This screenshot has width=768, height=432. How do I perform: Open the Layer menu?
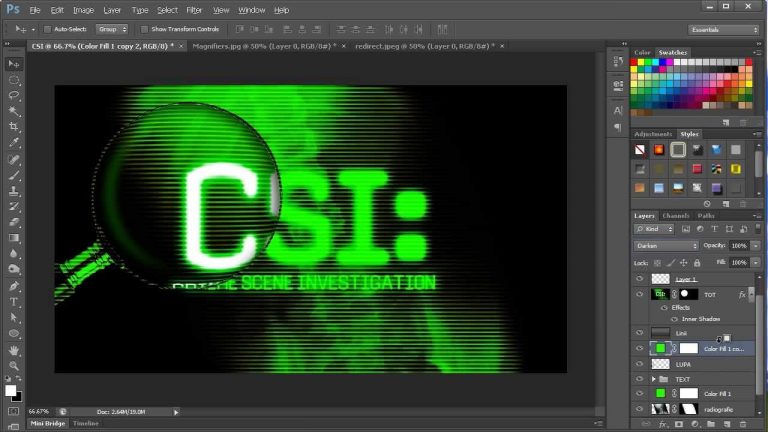coord(112,10)
